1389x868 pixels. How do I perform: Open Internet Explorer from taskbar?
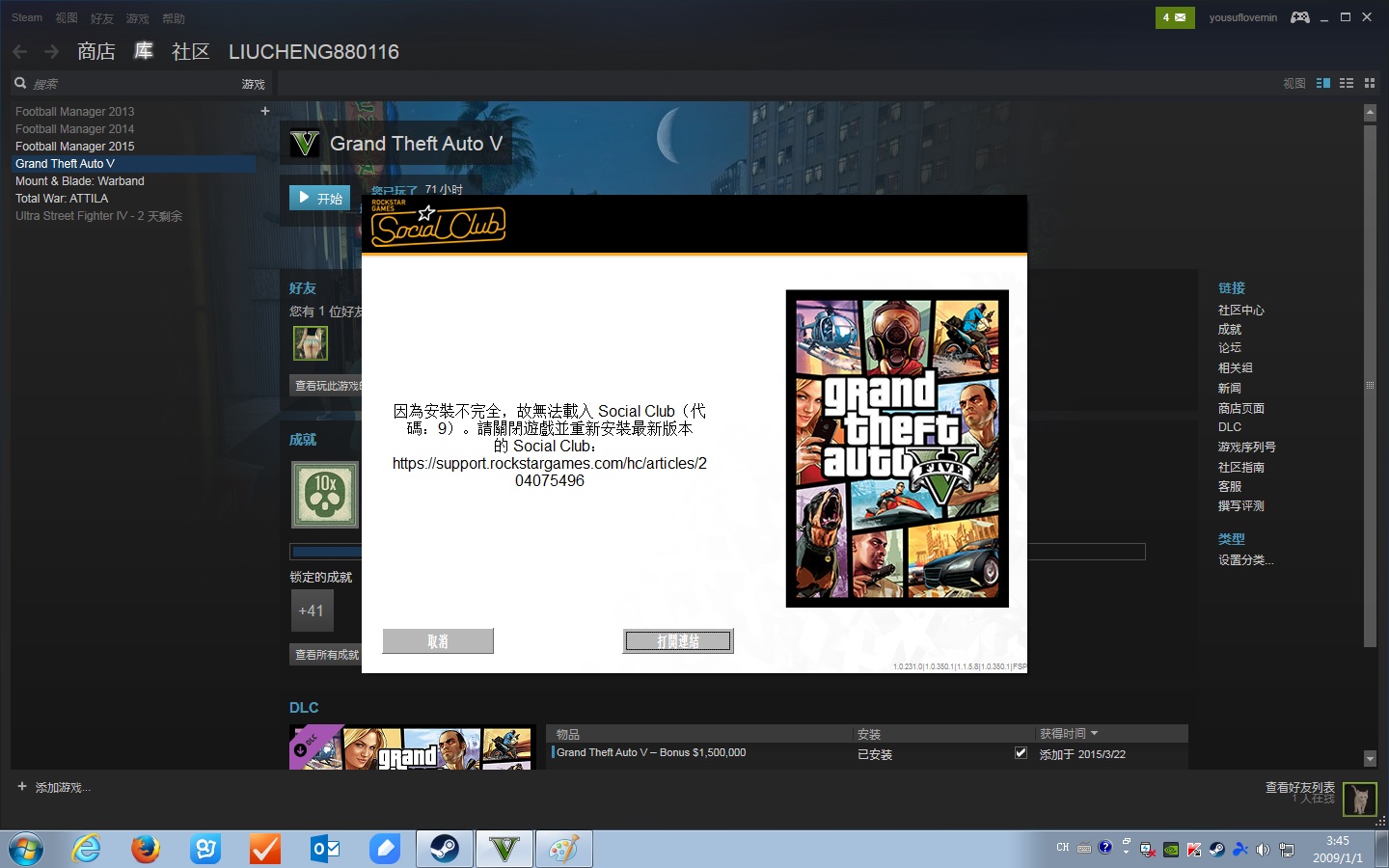click(x=87, y=850)
